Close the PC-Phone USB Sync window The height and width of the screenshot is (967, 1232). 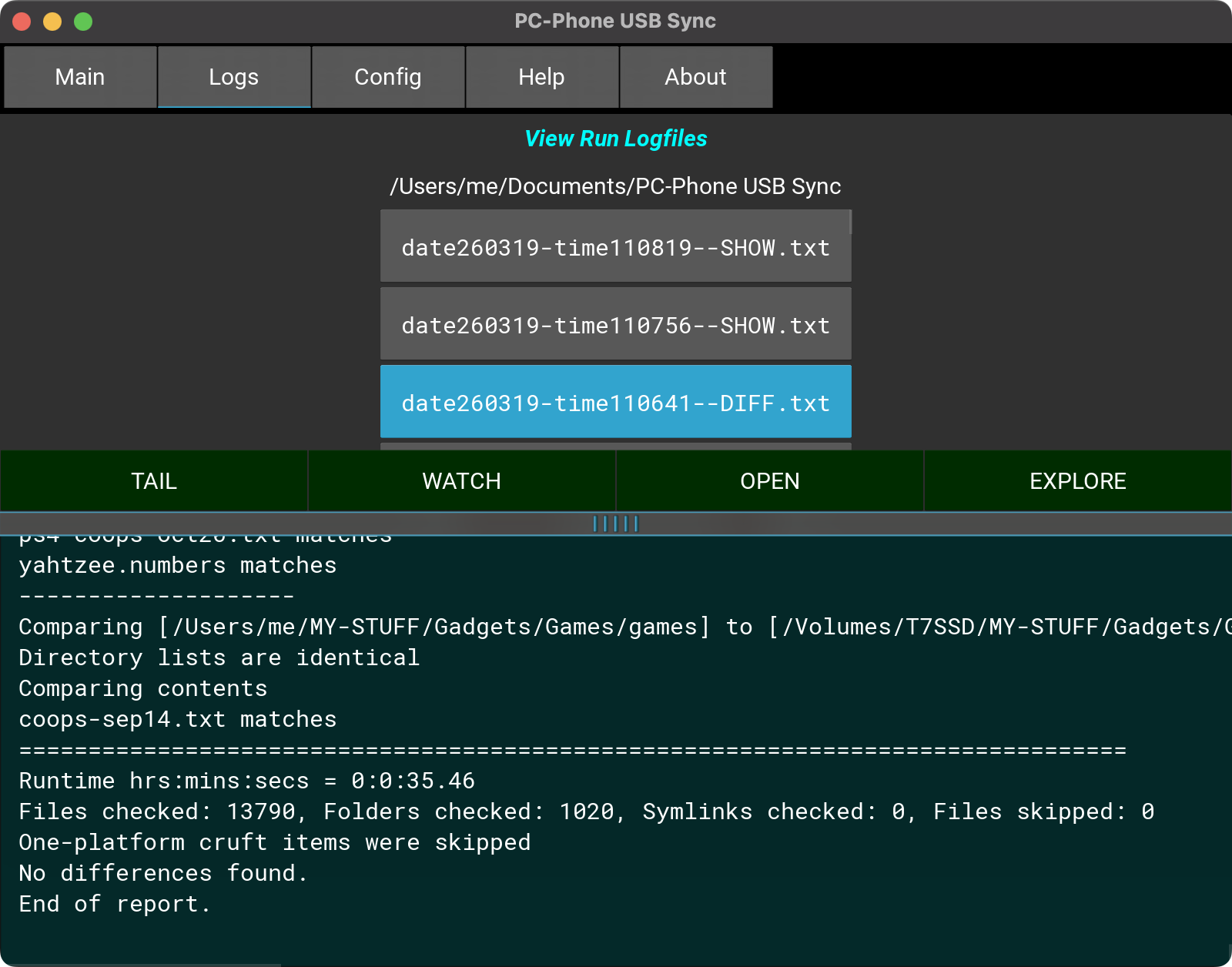(22, 22)
